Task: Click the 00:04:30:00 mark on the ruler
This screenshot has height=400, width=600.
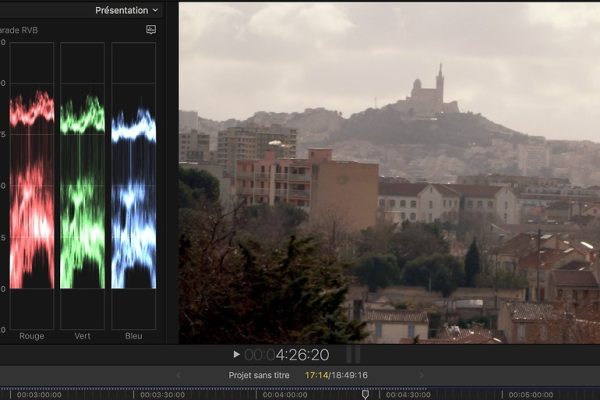Action: point(408,395)
